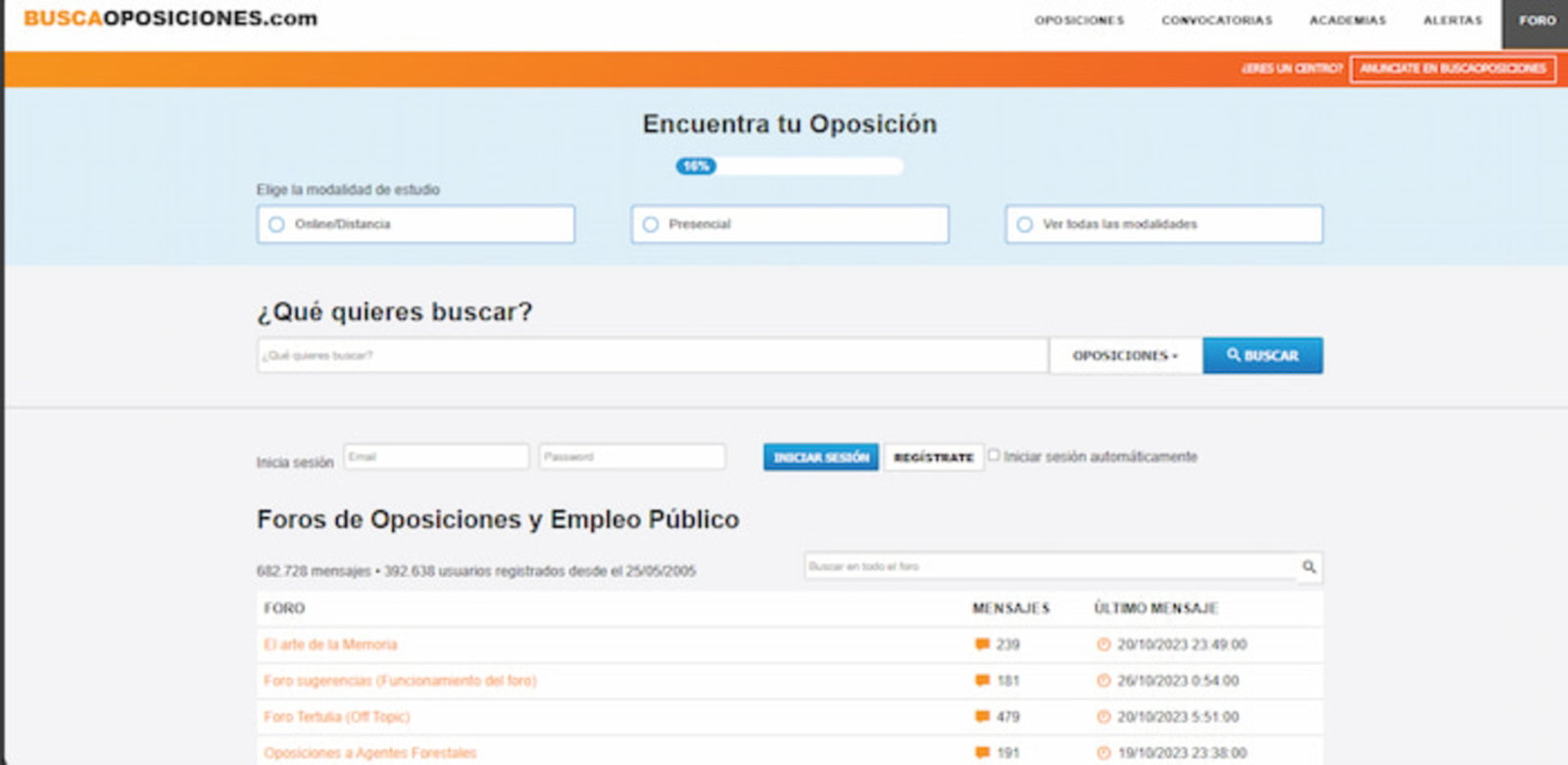Screen dimensions: 1568x765
Task: Choose Ver todas las modalidades option
Action: click(x=1164, y=224)
